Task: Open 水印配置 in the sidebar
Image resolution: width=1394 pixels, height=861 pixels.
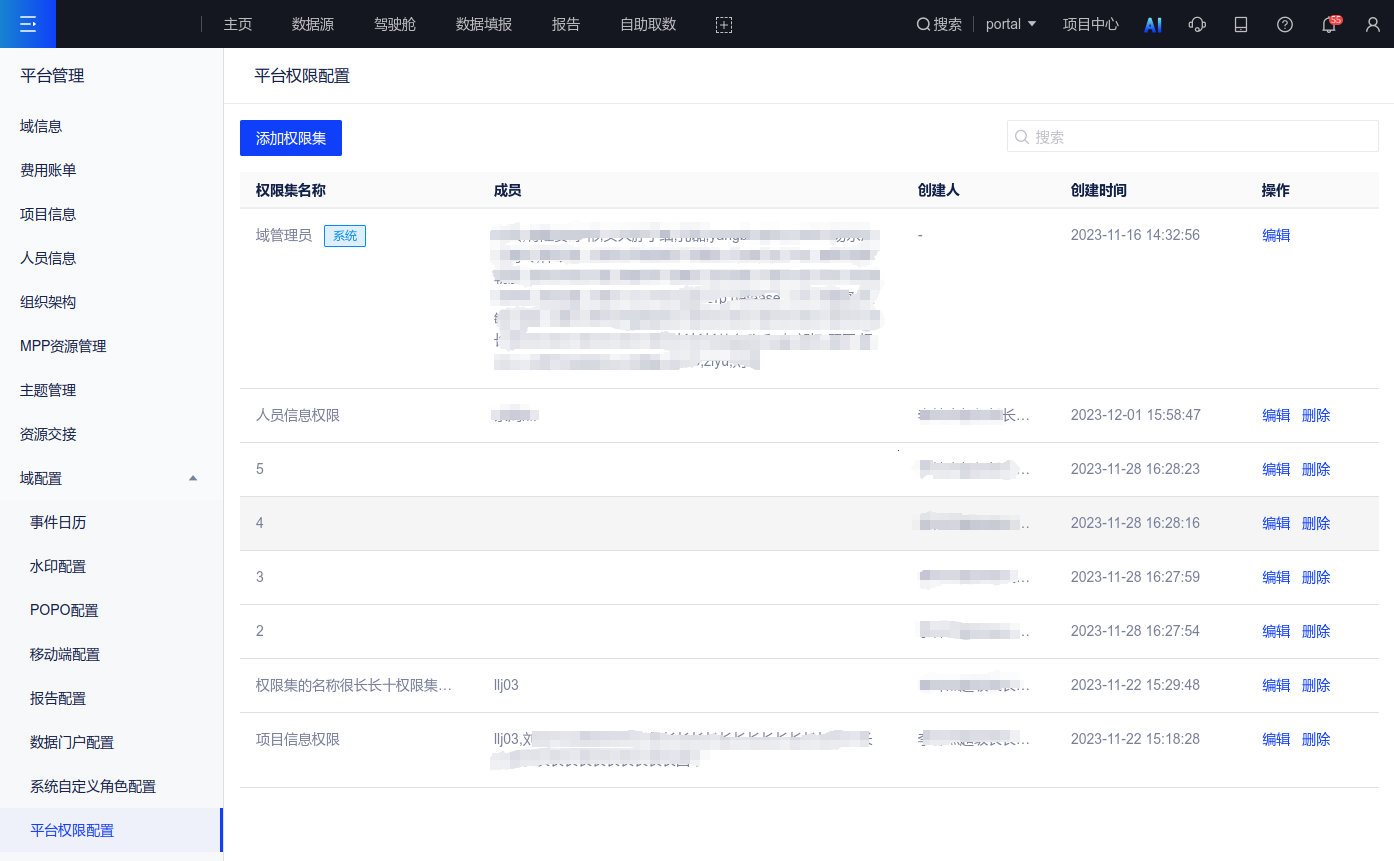Action: (x=58, y=566)
